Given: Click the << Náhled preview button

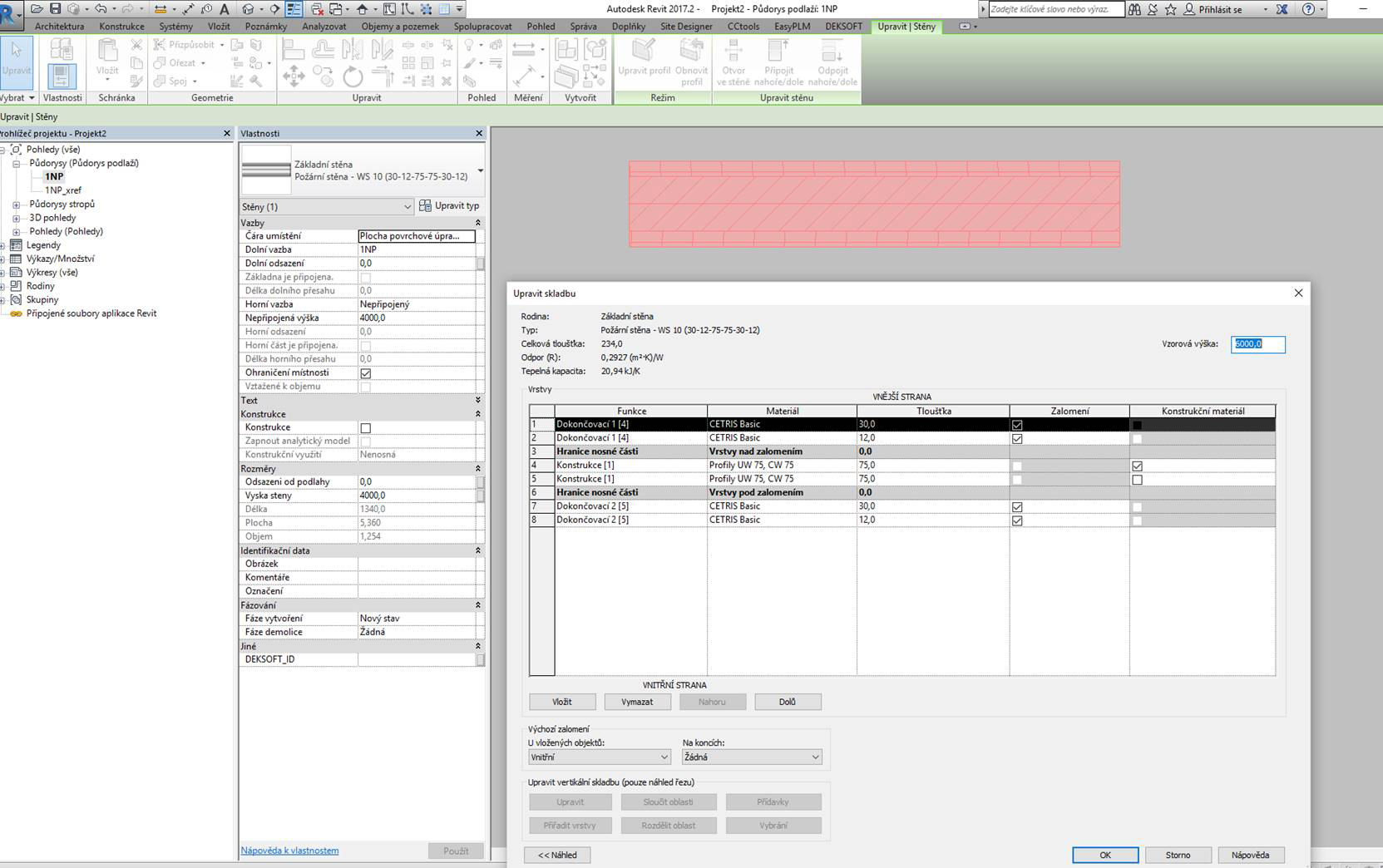Looking at the screenshot, I should tap(557, 855).
